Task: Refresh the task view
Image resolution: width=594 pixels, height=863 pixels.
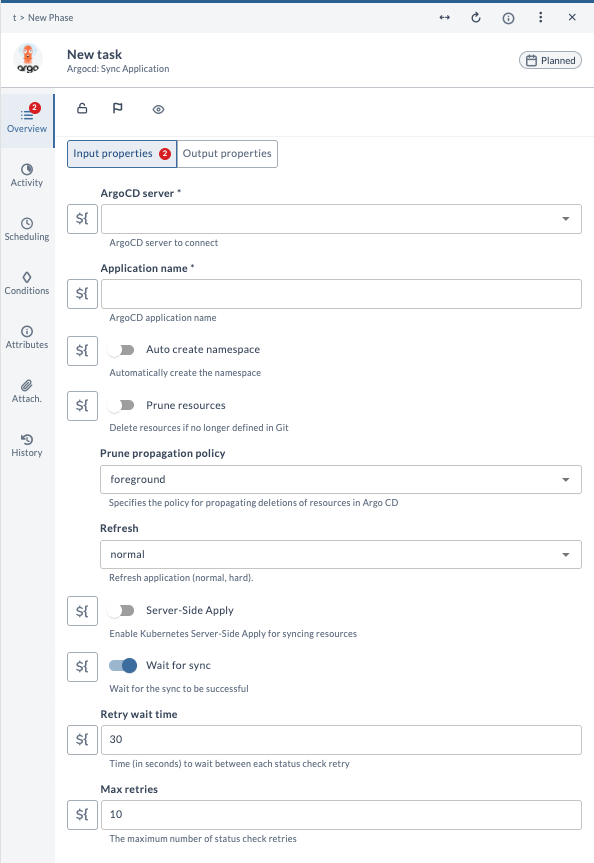Action: click(x=475, y=17)
